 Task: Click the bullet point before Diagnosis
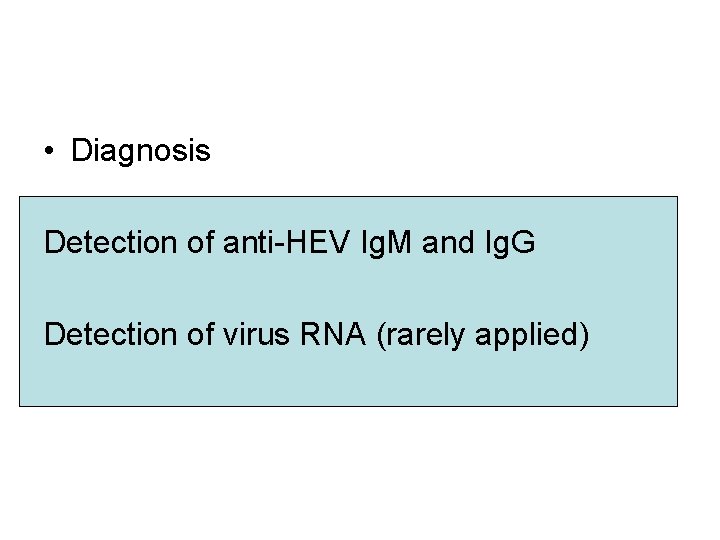click(x=48, y=152)
